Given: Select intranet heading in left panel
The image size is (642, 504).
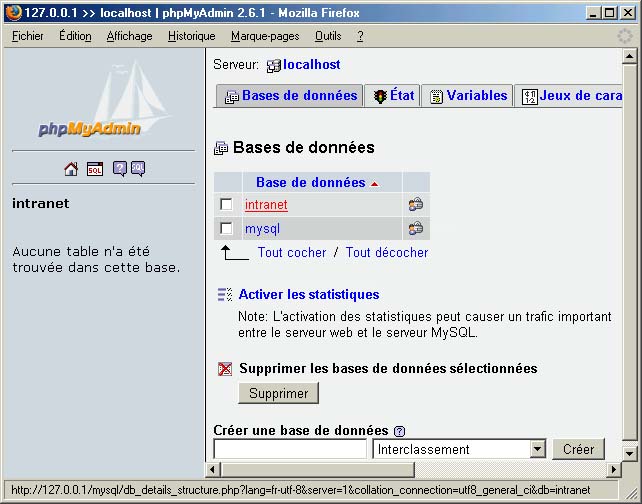Looking at the screenshot, I should coord(41,203).
